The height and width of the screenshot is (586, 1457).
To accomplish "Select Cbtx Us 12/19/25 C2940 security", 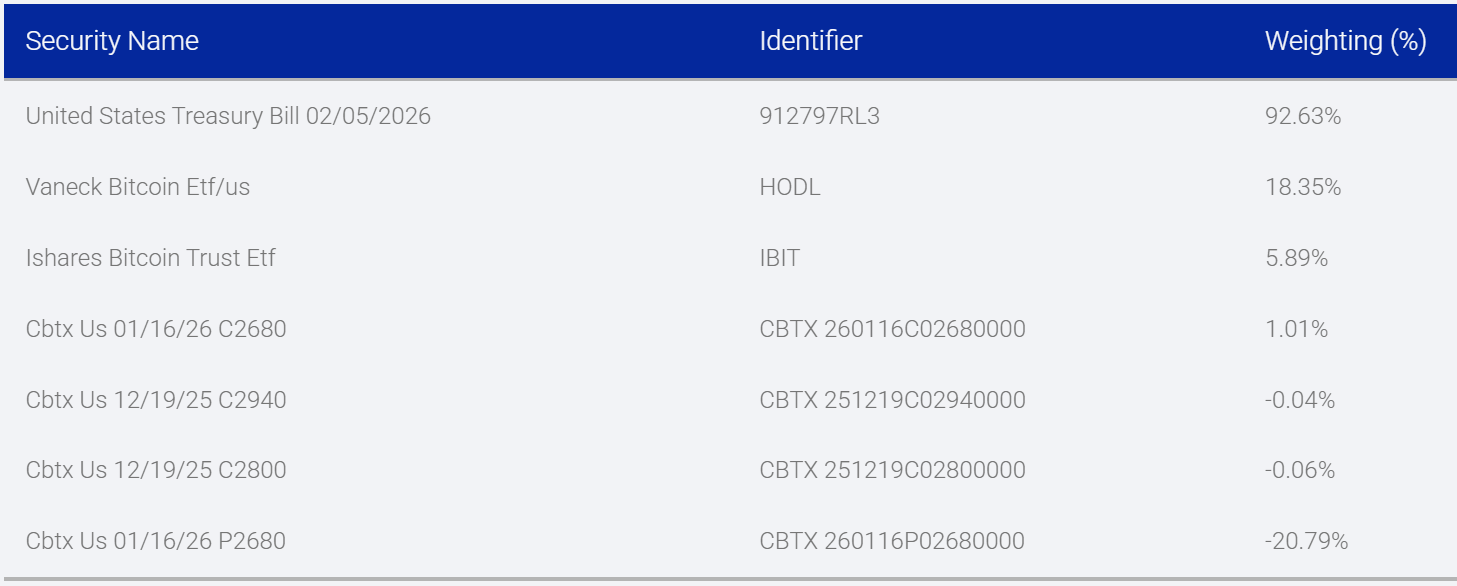I will tap(156, 400).
